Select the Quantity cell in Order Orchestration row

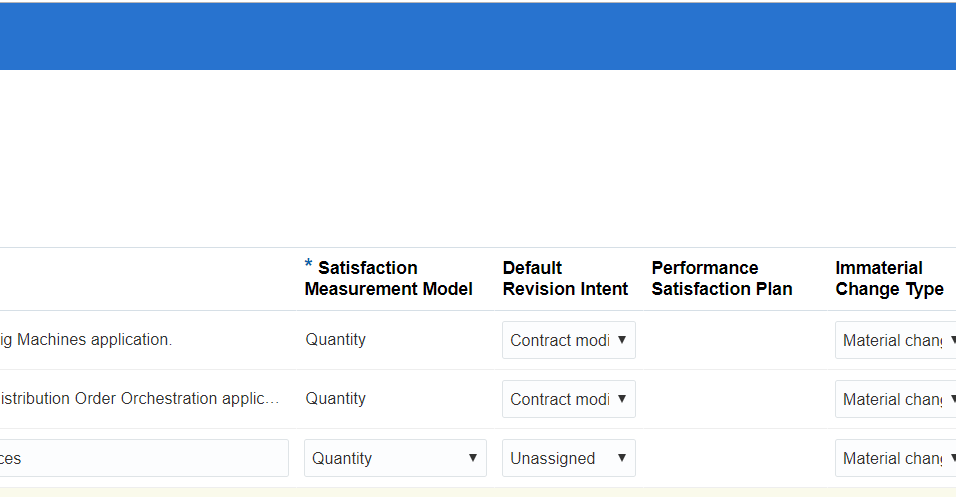[336, 399]
